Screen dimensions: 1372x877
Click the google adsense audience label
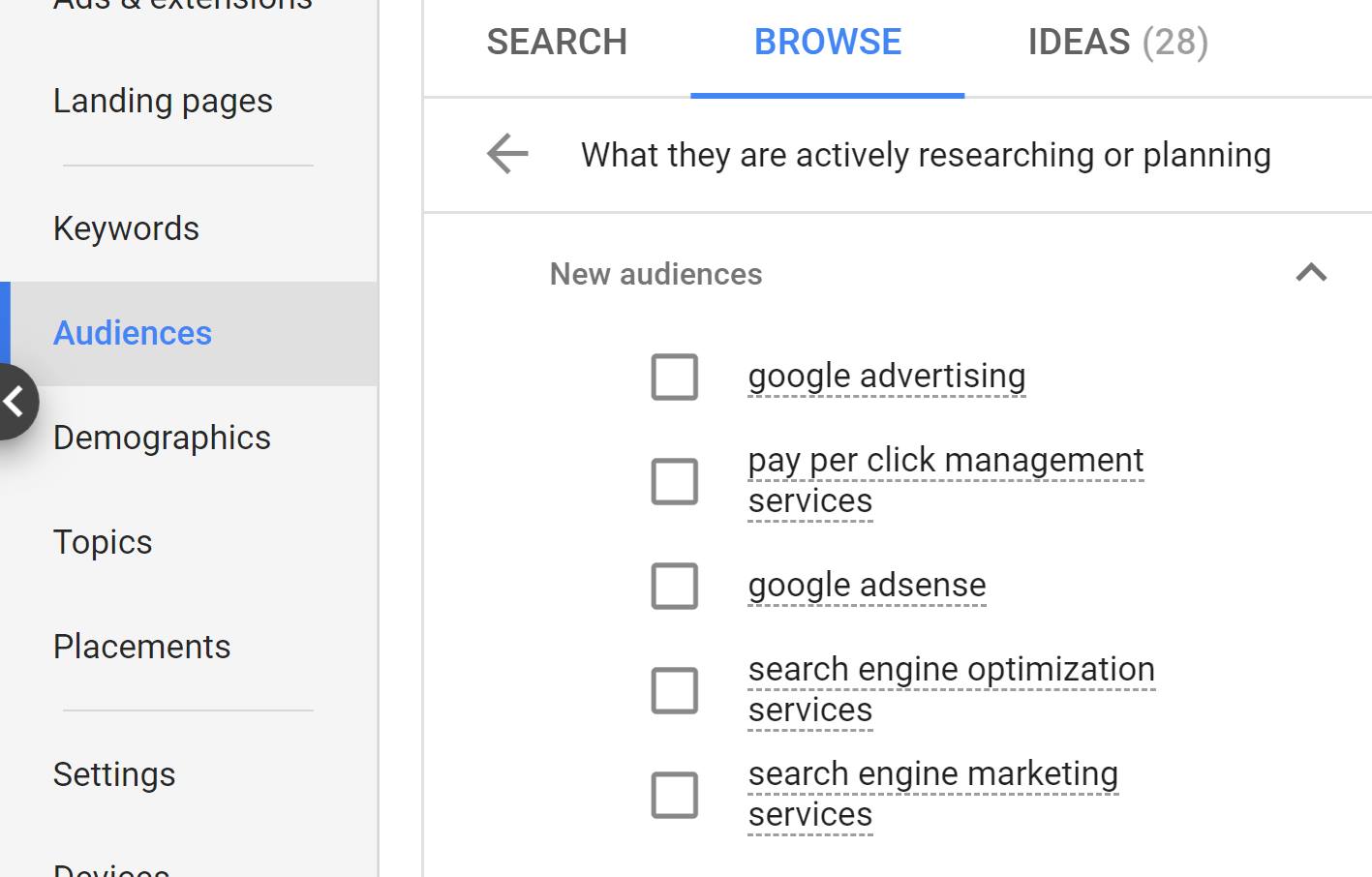click(x=868, y=585)
